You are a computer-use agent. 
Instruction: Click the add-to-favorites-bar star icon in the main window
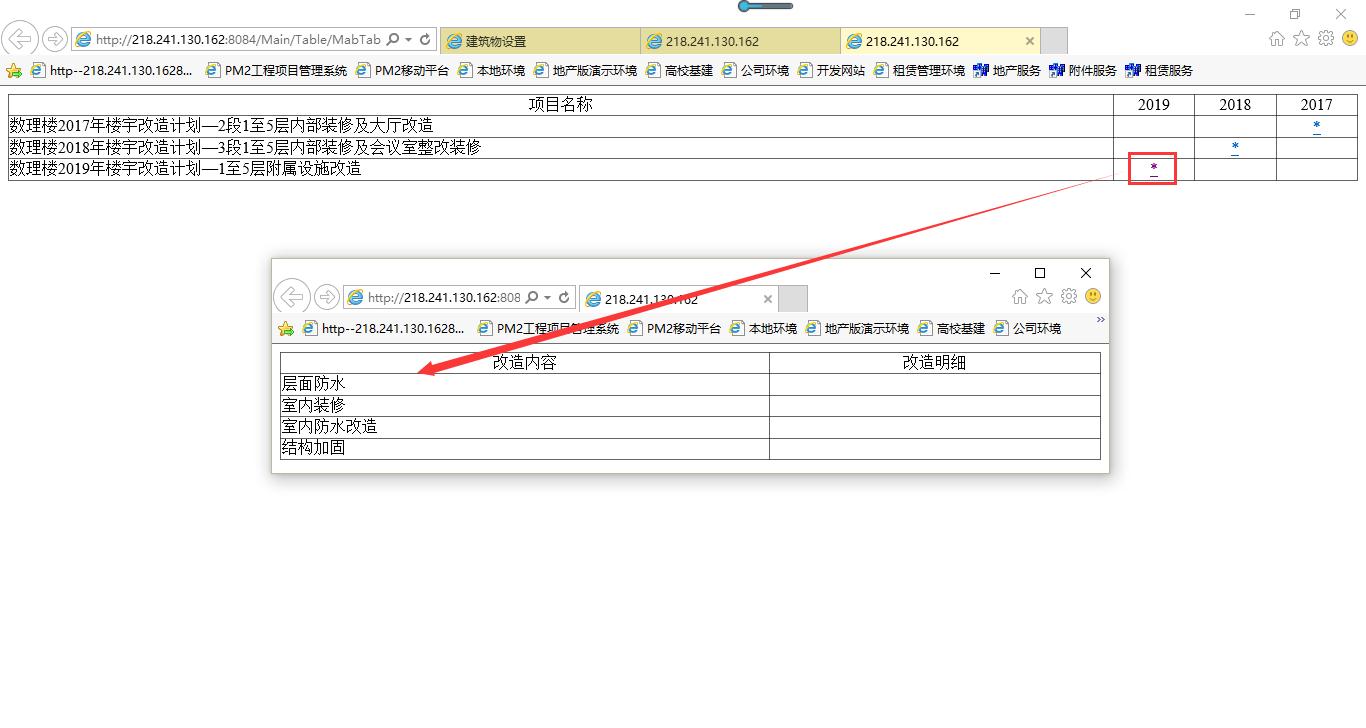(14, 71)
